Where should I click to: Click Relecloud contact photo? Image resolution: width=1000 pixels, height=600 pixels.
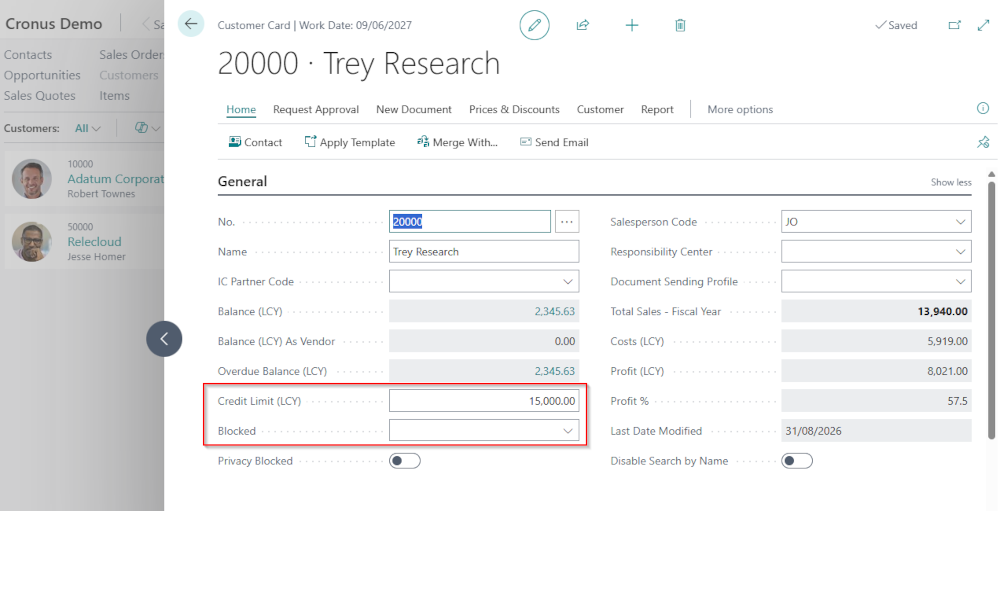[x=32, y=242]
